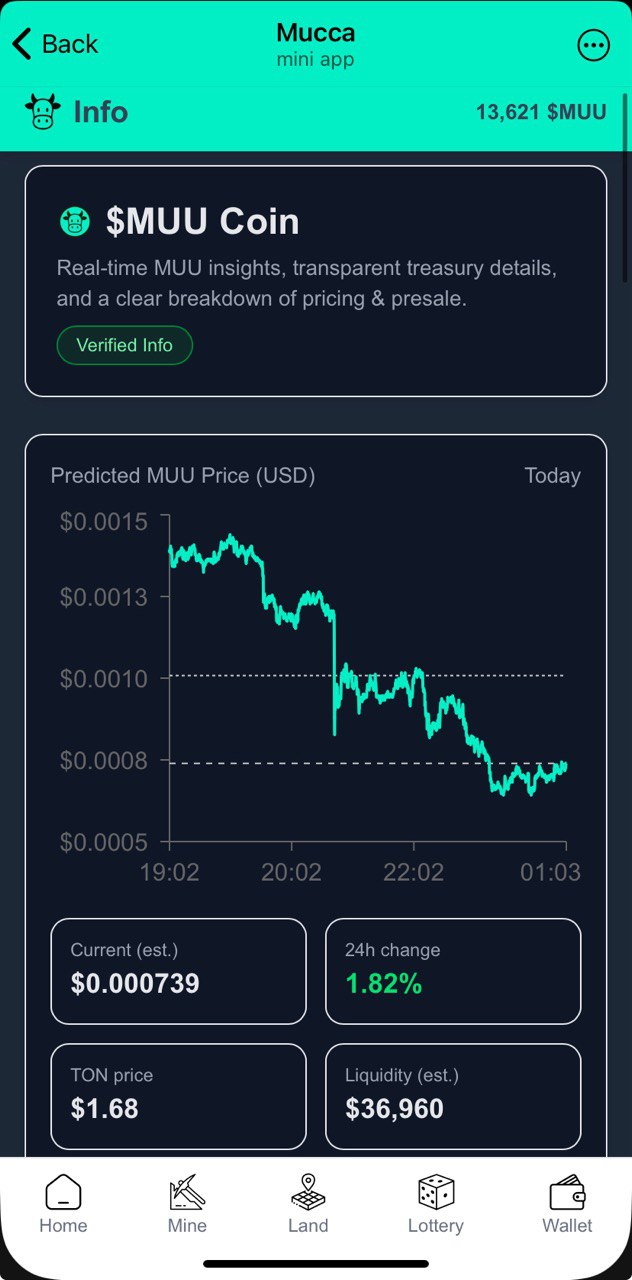The image size is (632, 1280).
Task: Click the cow logo beside Info
Action: click(43, 111)
